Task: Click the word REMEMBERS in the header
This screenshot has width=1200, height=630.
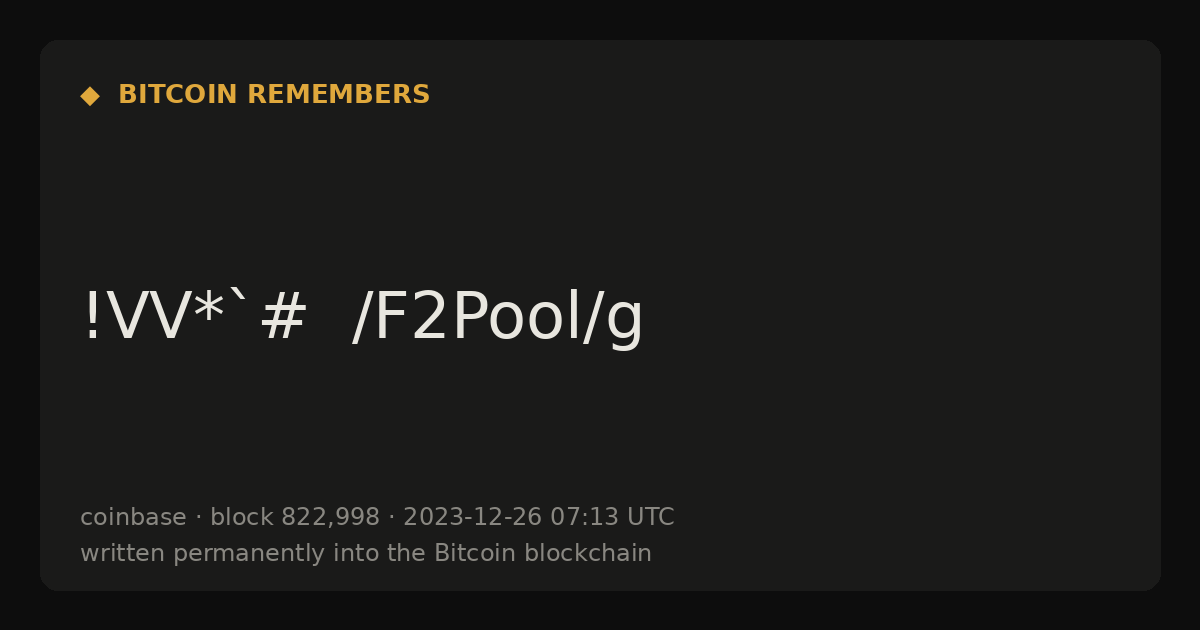Action: (x=338, y=95)
